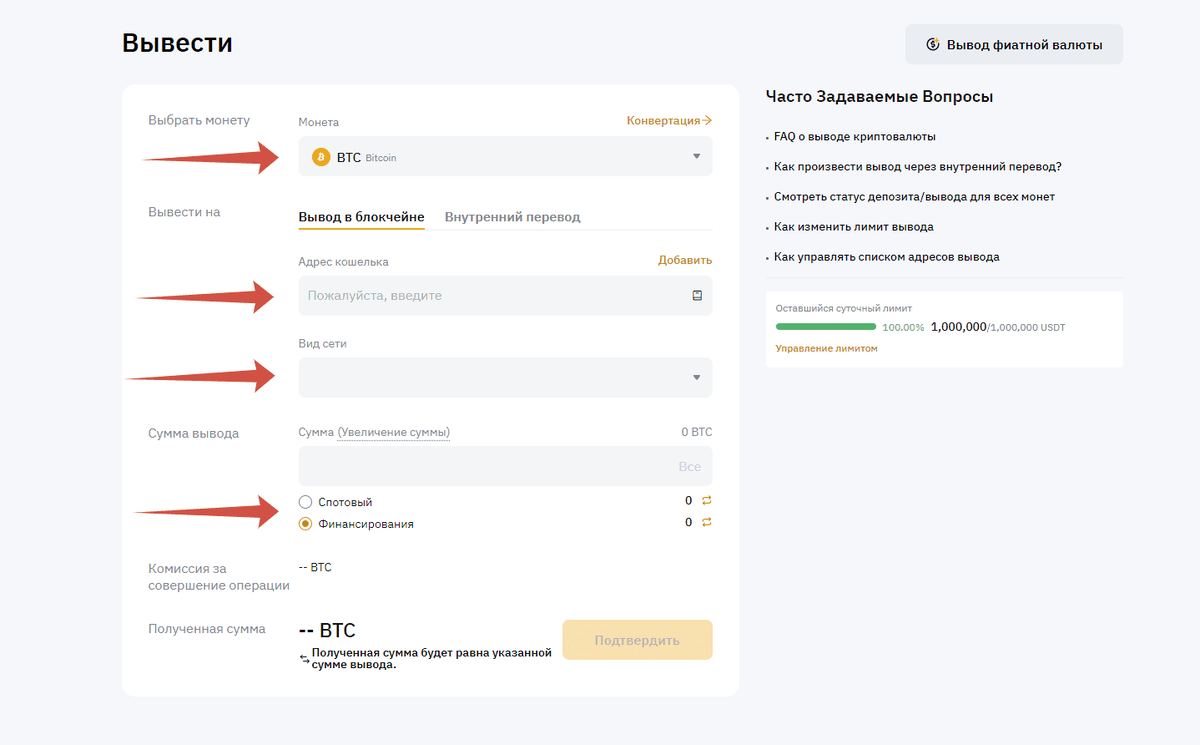The width and height of the screenshot is (1200, 745).
Task: Click the Увеличение суммы link
Action: pos(396,431)
